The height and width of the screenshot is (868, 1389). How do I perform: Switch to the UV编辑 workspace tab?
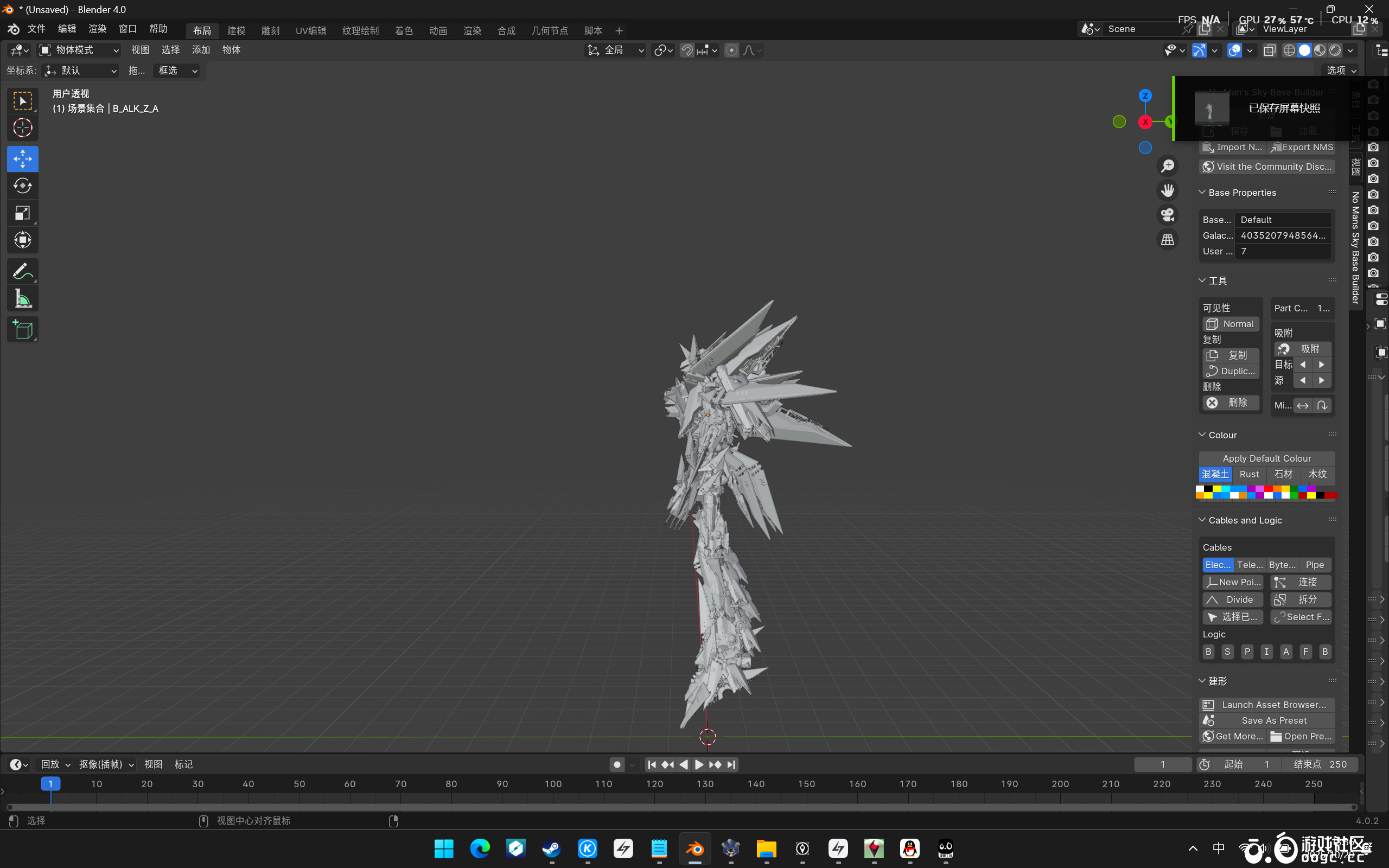[x=310, y=30]
